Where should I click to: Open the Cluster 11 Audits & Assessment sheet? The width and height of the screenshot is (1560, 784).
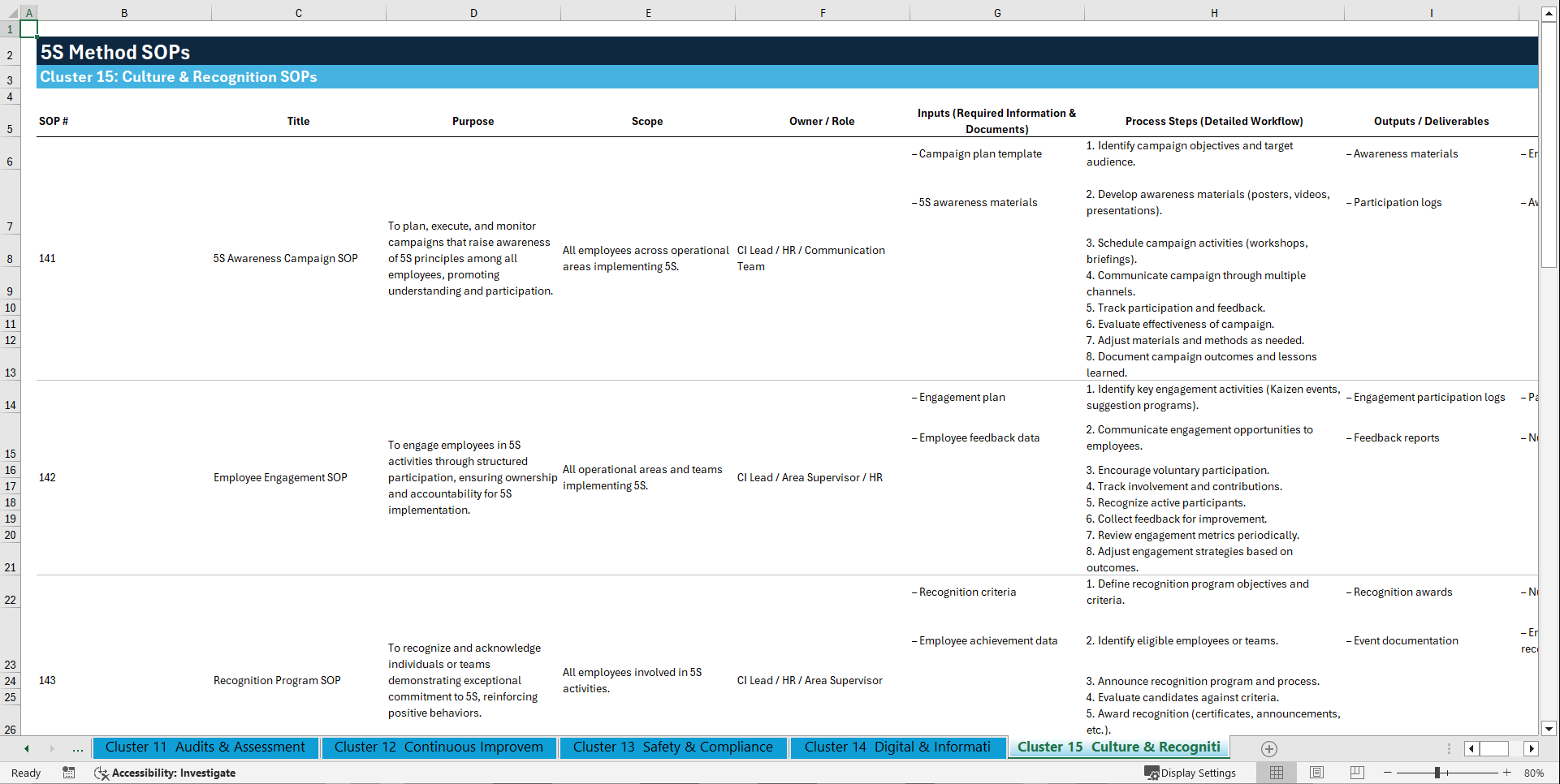pos(205,747)
